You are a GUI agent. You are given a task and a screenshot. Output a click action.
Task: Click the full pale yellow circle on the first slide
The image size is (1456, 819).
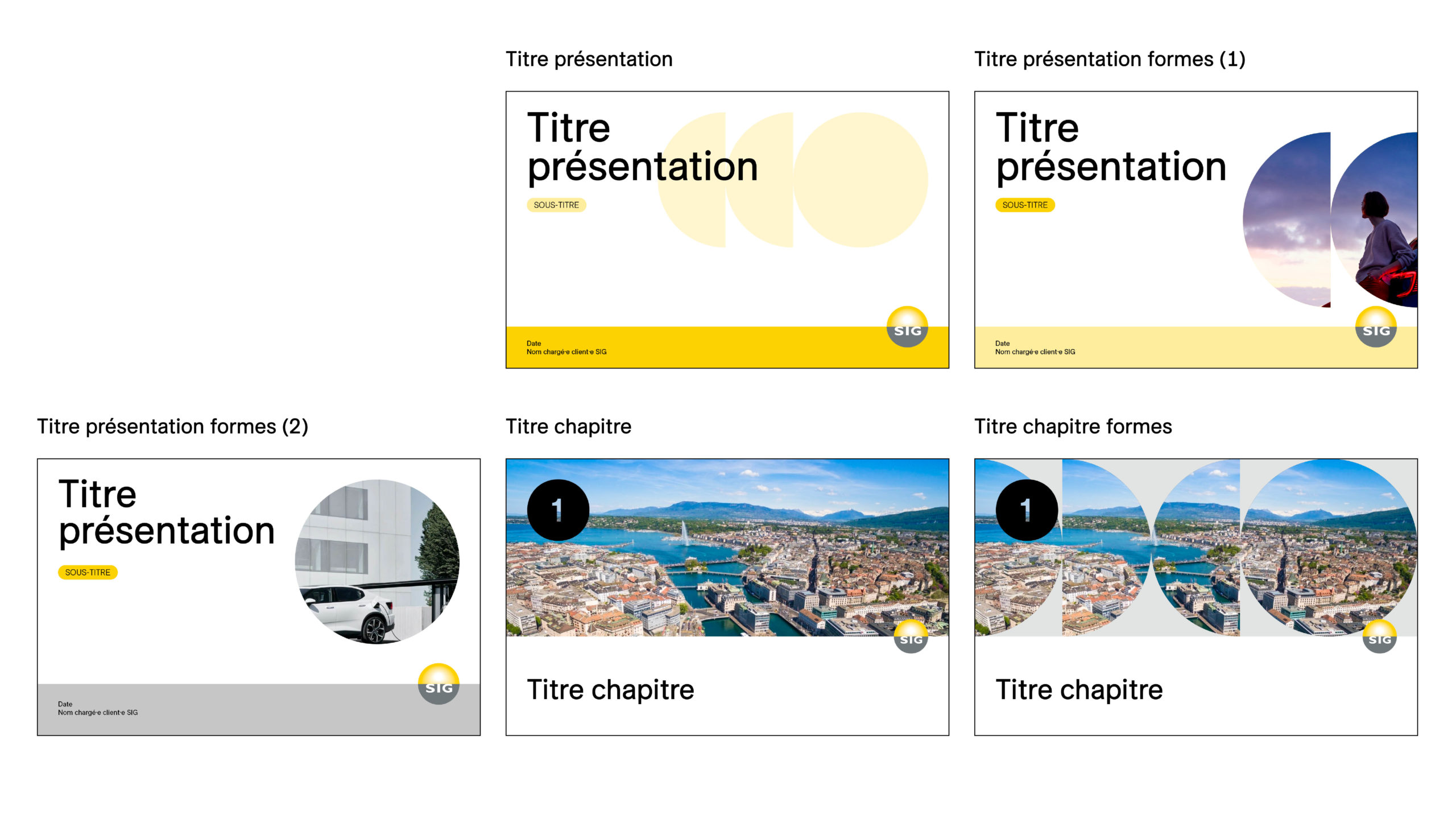pyautogui.click(x=861, y=180)
